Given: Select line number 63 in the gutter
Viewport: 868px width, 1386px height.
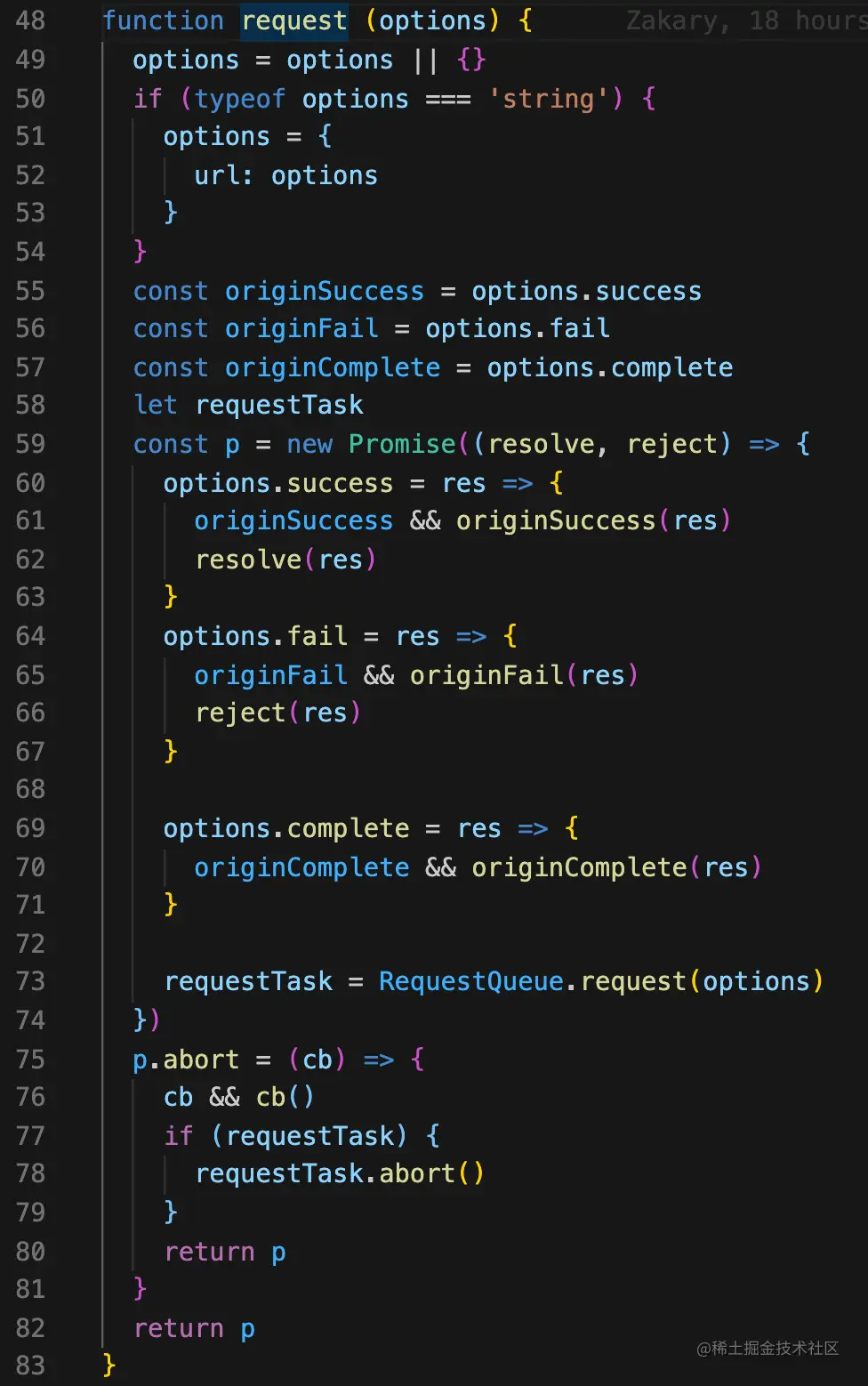Looking at the screenshot, I should pos(30,597).
